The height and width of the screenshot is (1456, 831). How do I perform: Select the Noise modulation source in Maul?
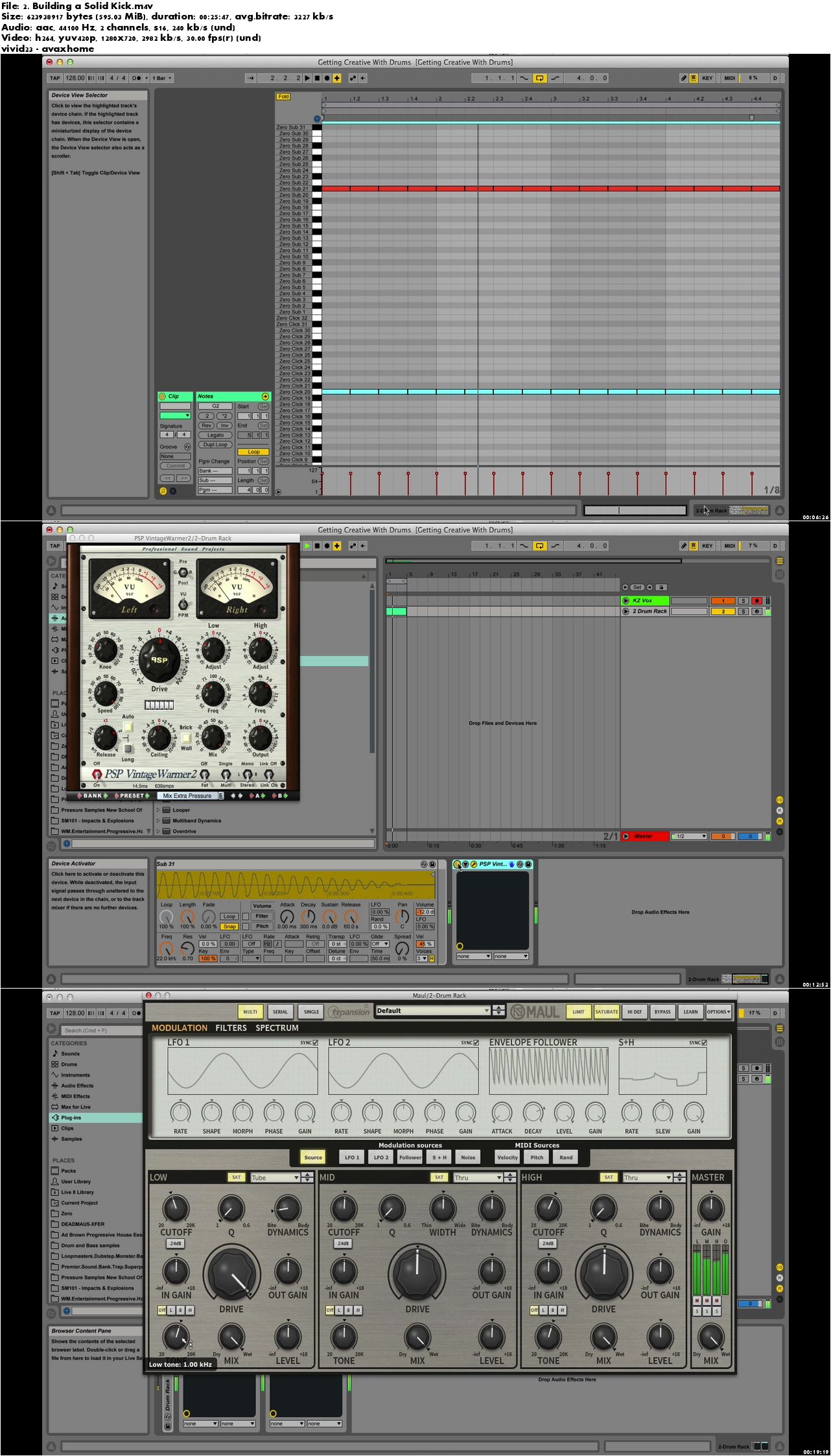point(468,1157)
